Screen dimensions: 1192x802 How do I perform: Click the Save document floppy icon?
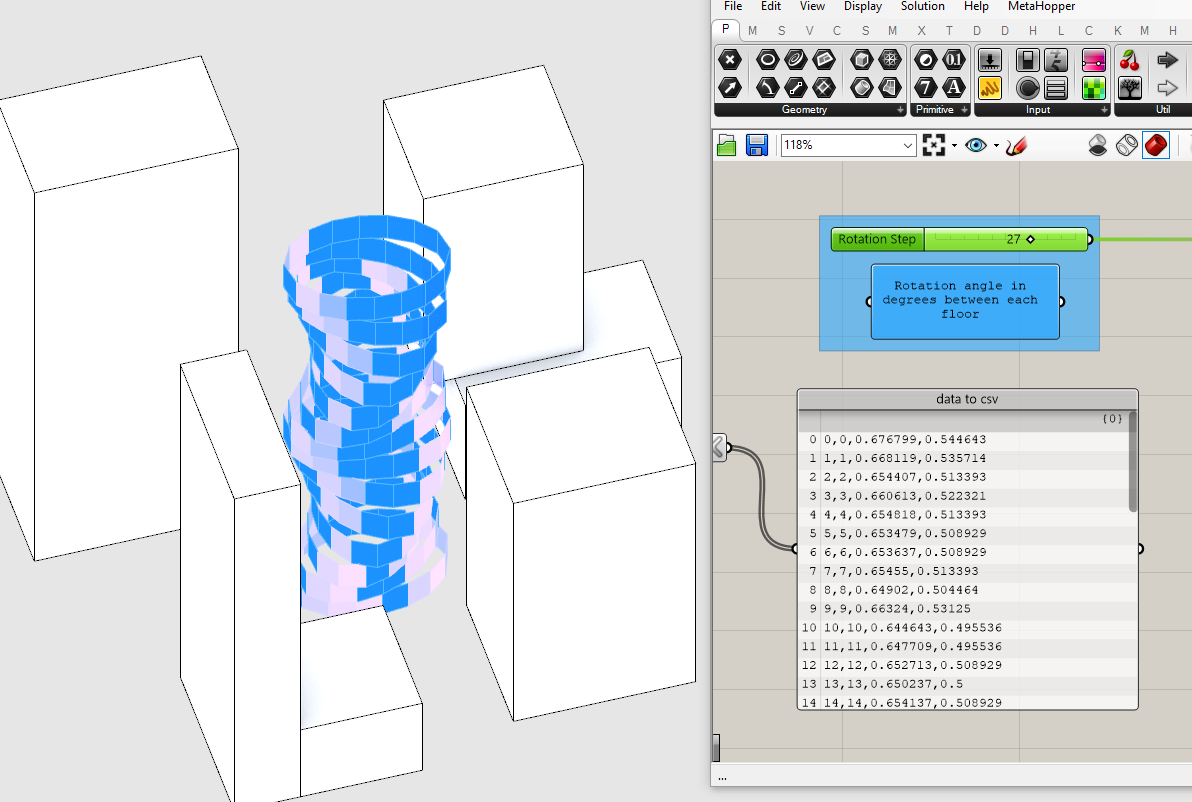[x=757, y=145]
